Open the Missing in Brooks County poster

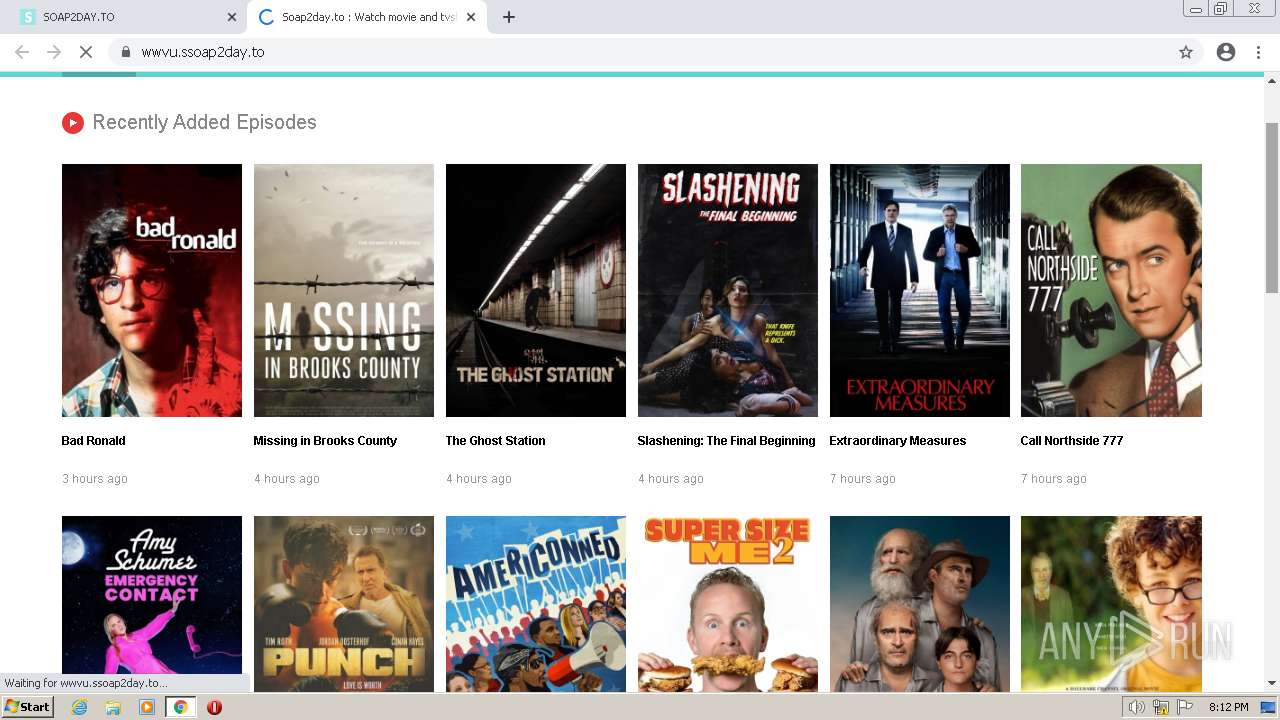pyautogui.click(x=344, y=290)
